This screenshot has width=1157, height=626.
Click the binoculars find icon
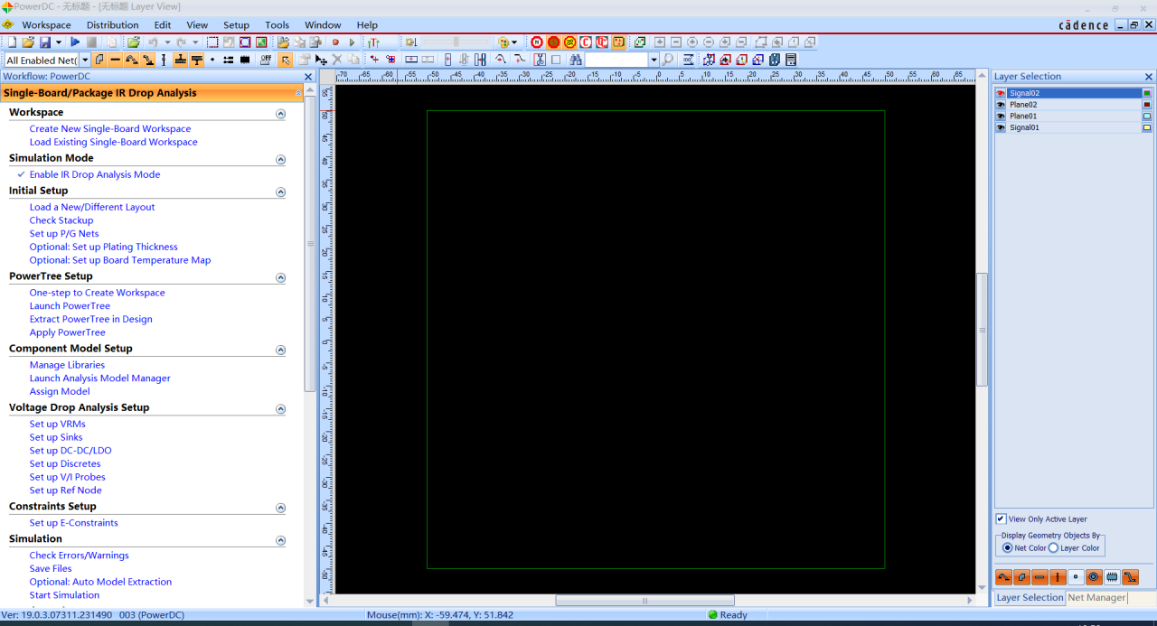point(576,60)
